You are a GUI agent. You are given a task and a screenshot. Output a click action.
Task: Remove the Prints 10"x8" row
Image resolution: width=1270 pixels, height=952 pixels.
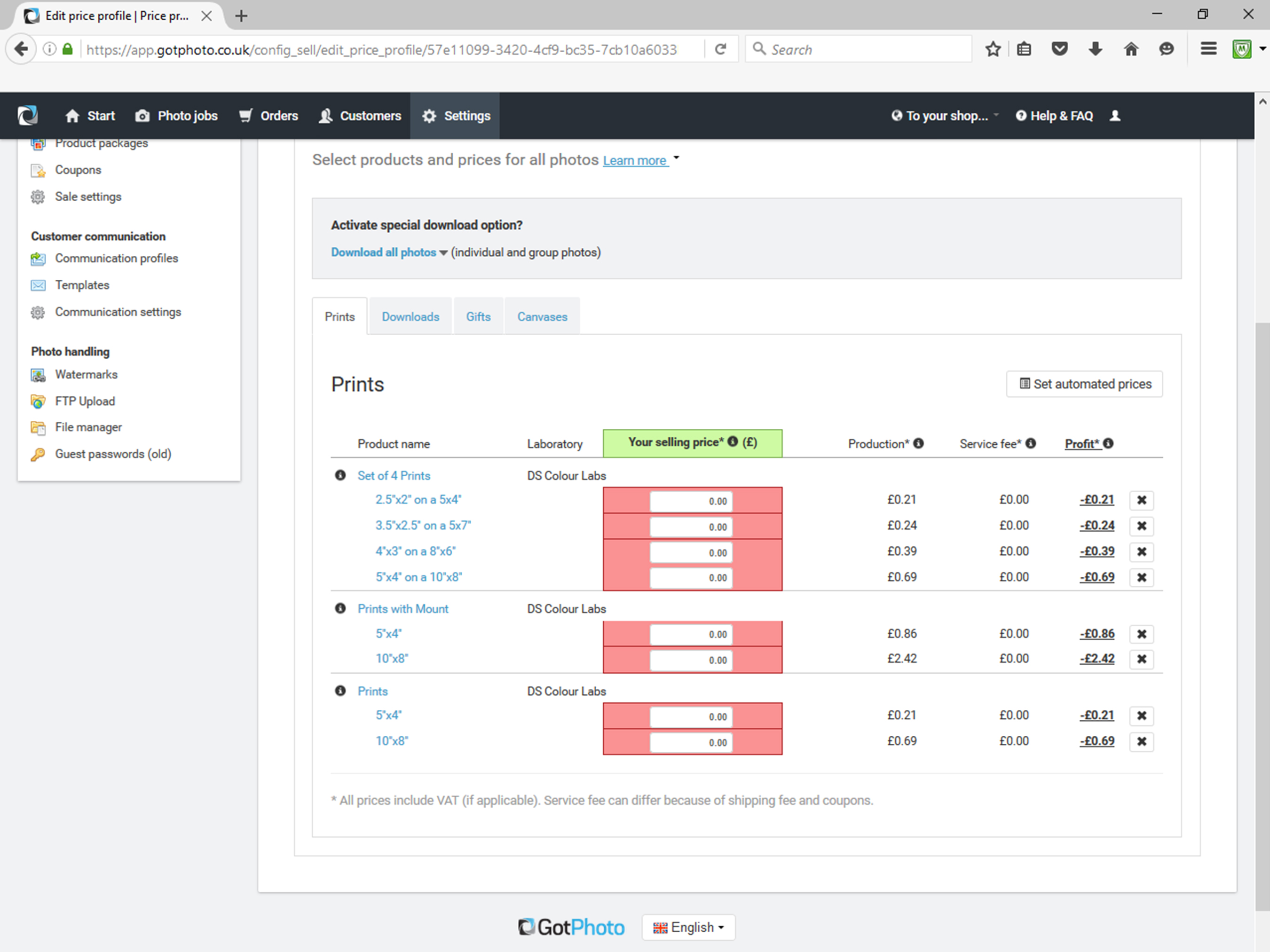click(1141, 741)
